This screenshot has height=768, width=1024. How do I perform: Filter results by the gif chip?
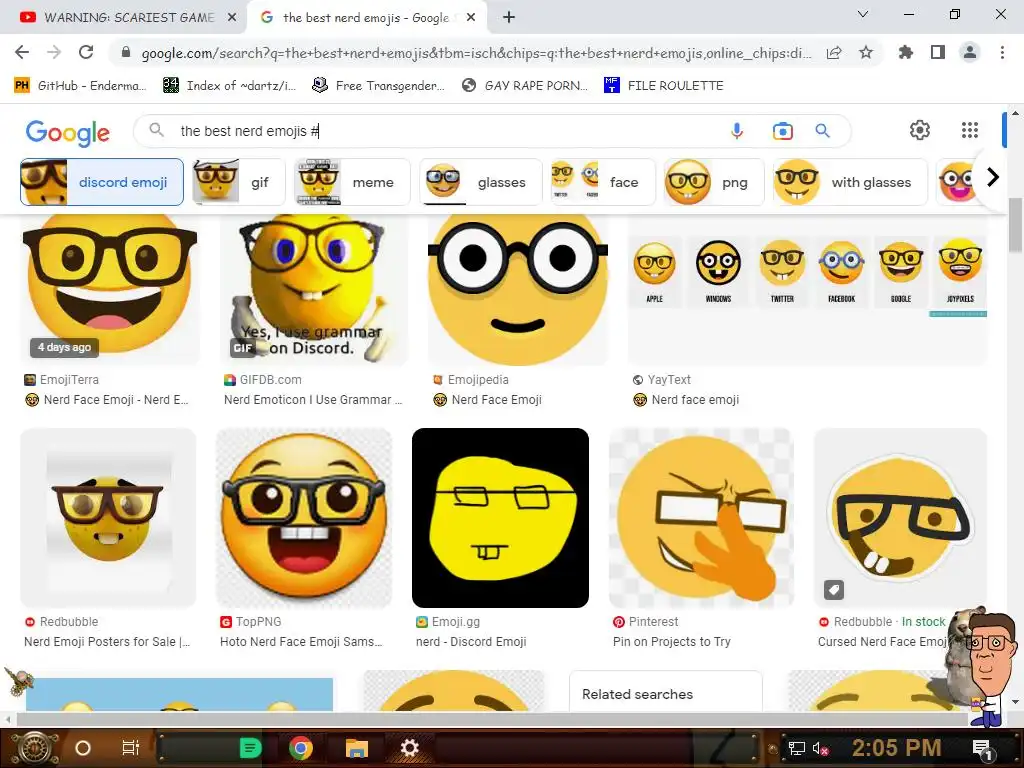pos(239,182)
